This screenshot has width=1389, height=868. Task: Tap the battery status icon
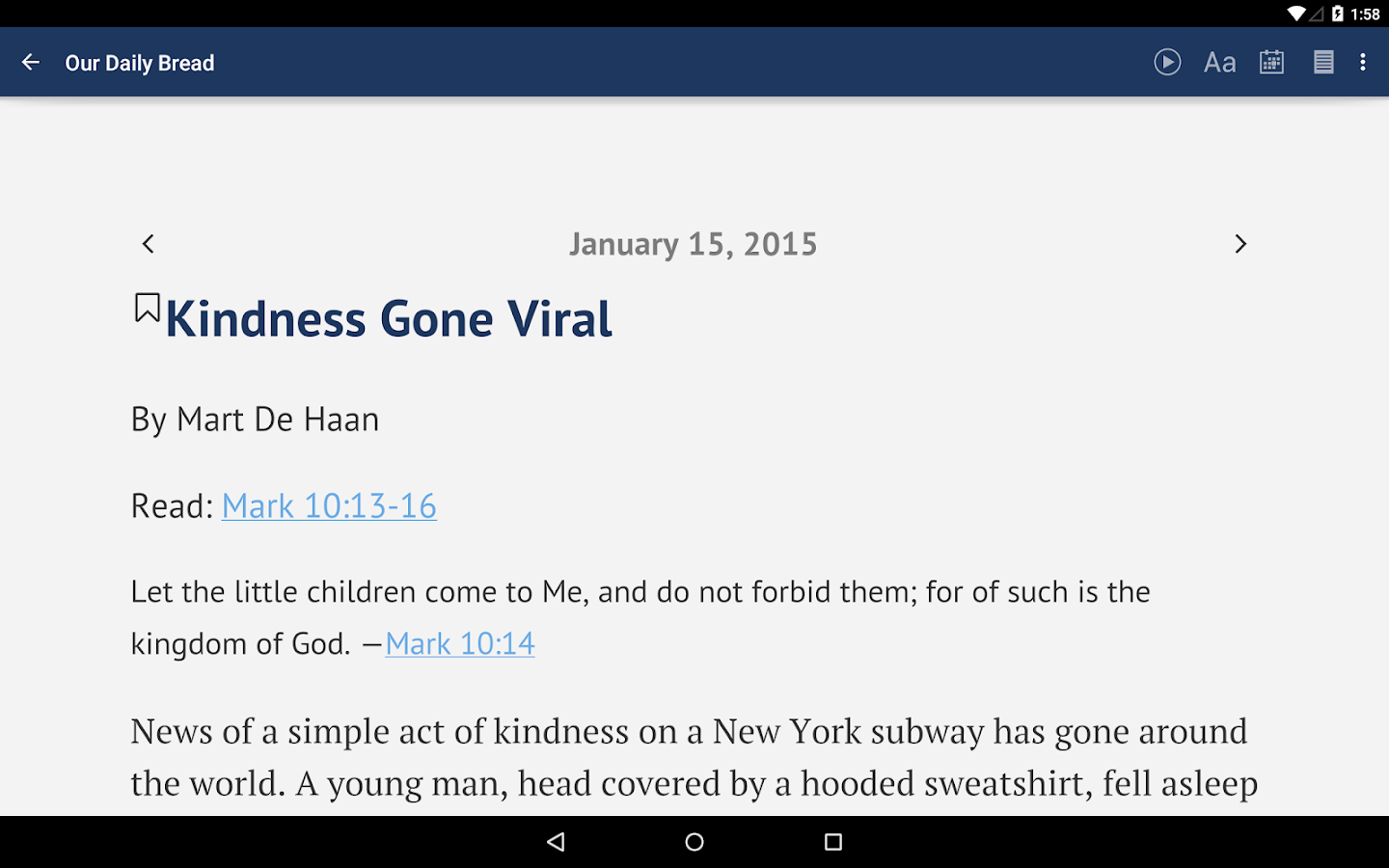coord(1338,14)
